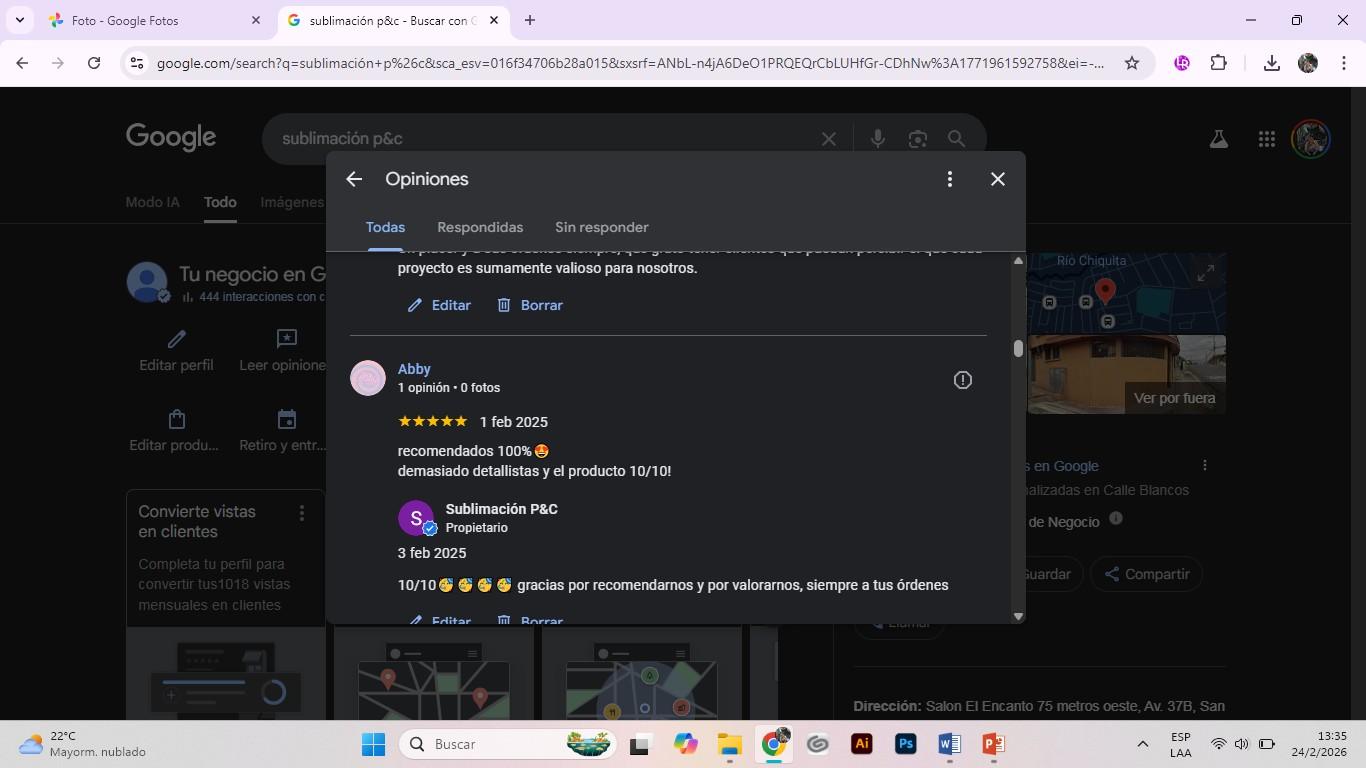This screenshot has height=768, width=1366.
Task: Open more options in the Opiniones dialog
Action: pos(950,179)
